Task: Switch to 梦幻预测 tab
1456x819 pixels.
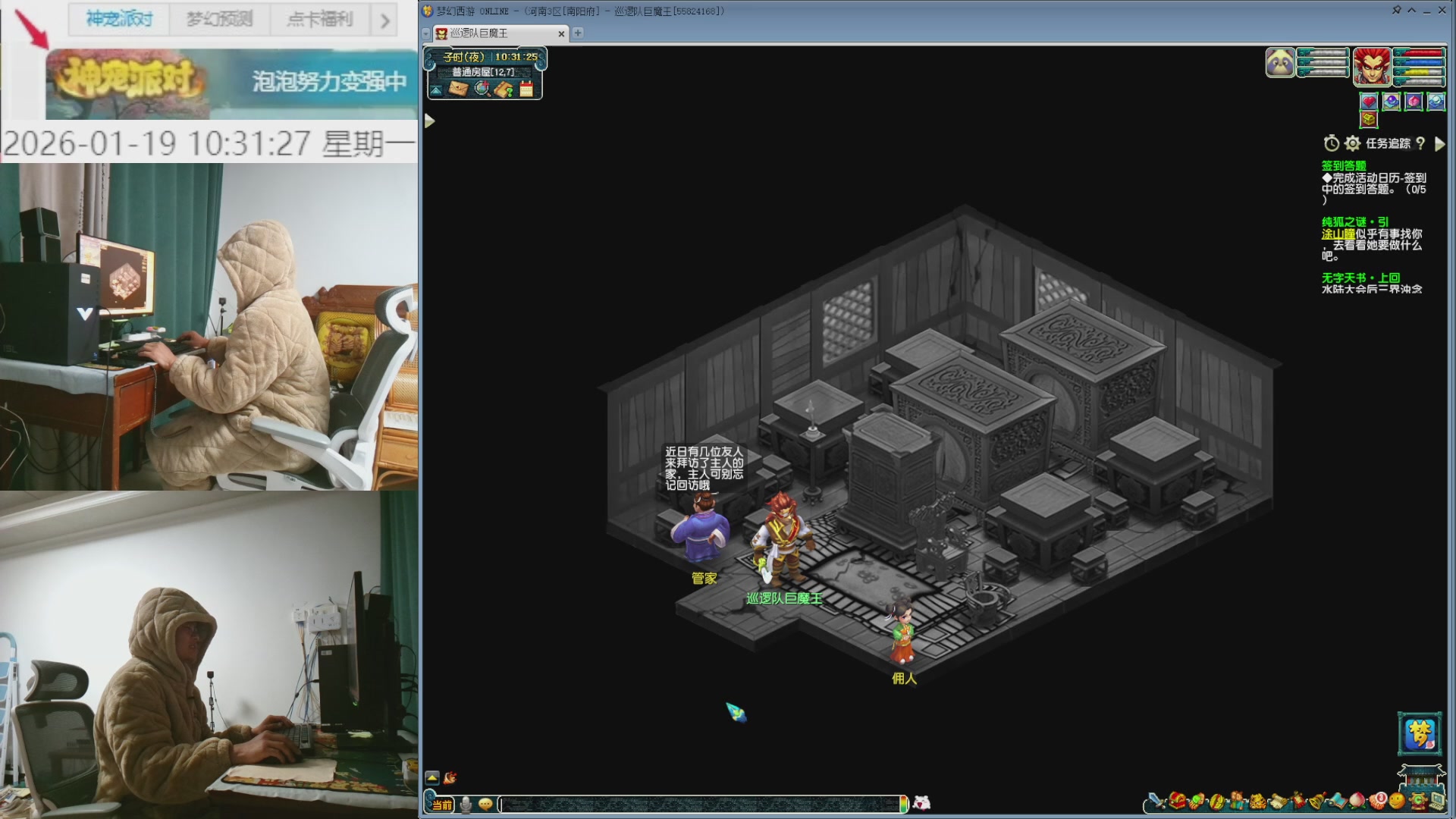Action: pyautogui.click(x=219, y=19)
